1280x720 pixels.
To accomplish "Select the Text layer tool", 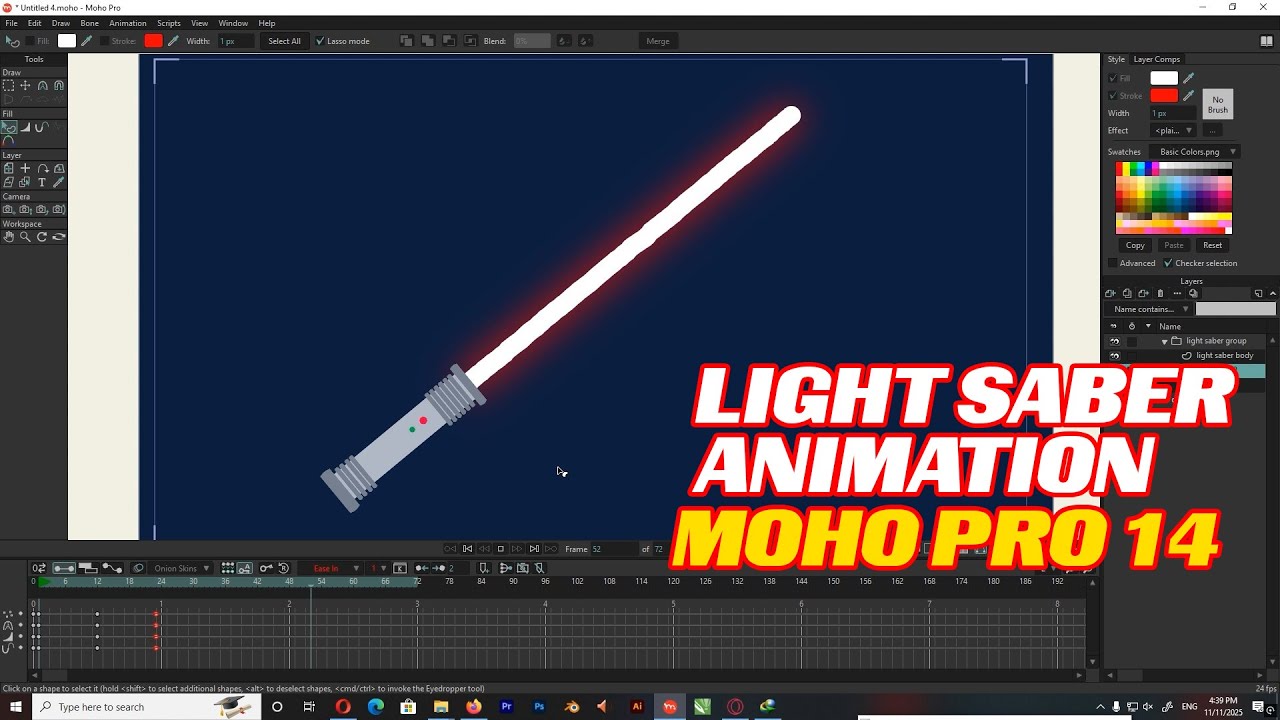I will click(x=42, y=183).
